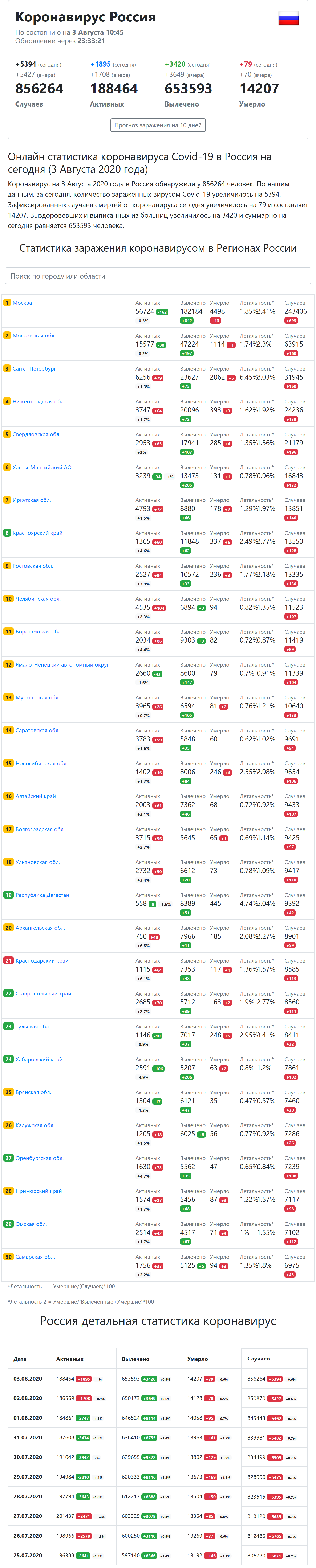
Task: Click the Коронавирус Россия page title
Action: (85, 17)
